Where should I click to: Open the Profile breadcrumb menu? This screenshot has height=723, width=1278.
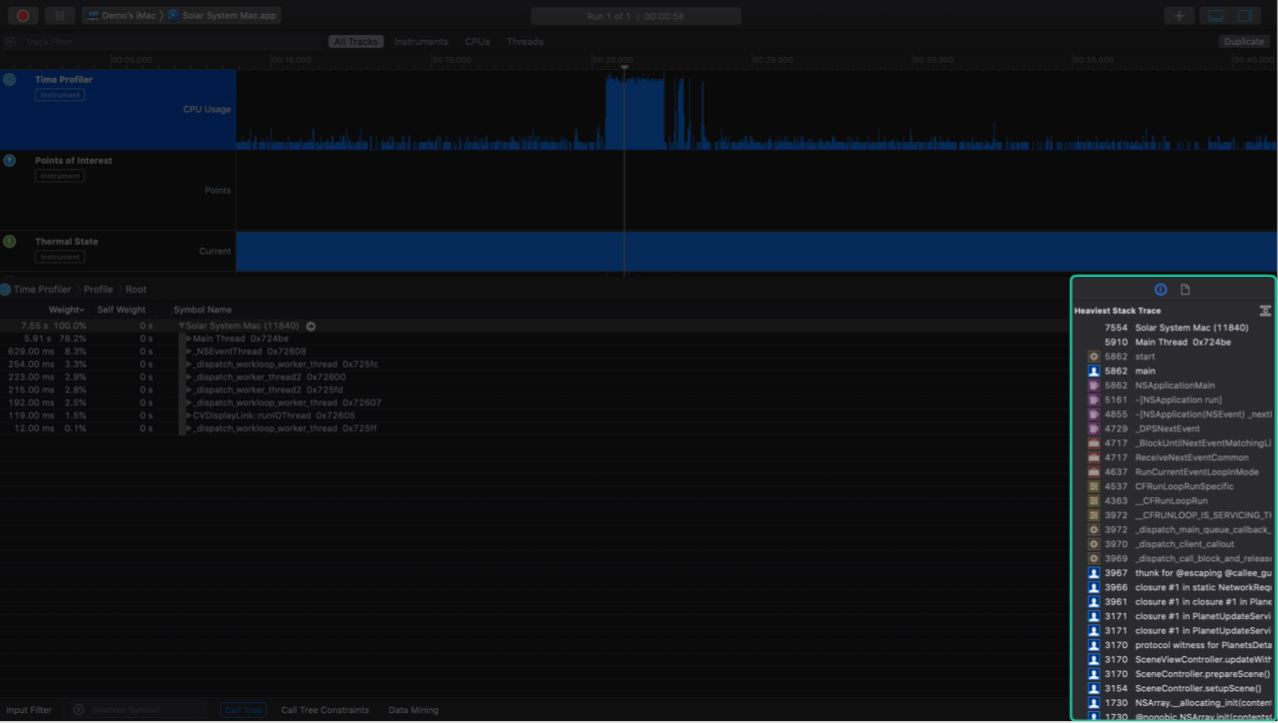click(98, 289)
